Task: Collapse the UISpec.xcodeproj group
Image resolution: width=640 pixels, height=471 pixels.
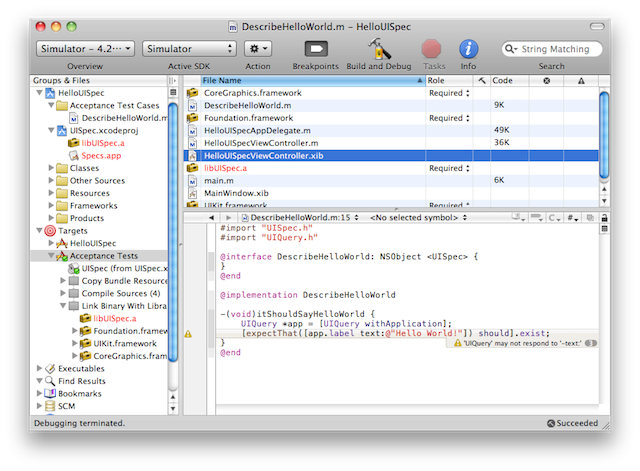Action: 51,130
